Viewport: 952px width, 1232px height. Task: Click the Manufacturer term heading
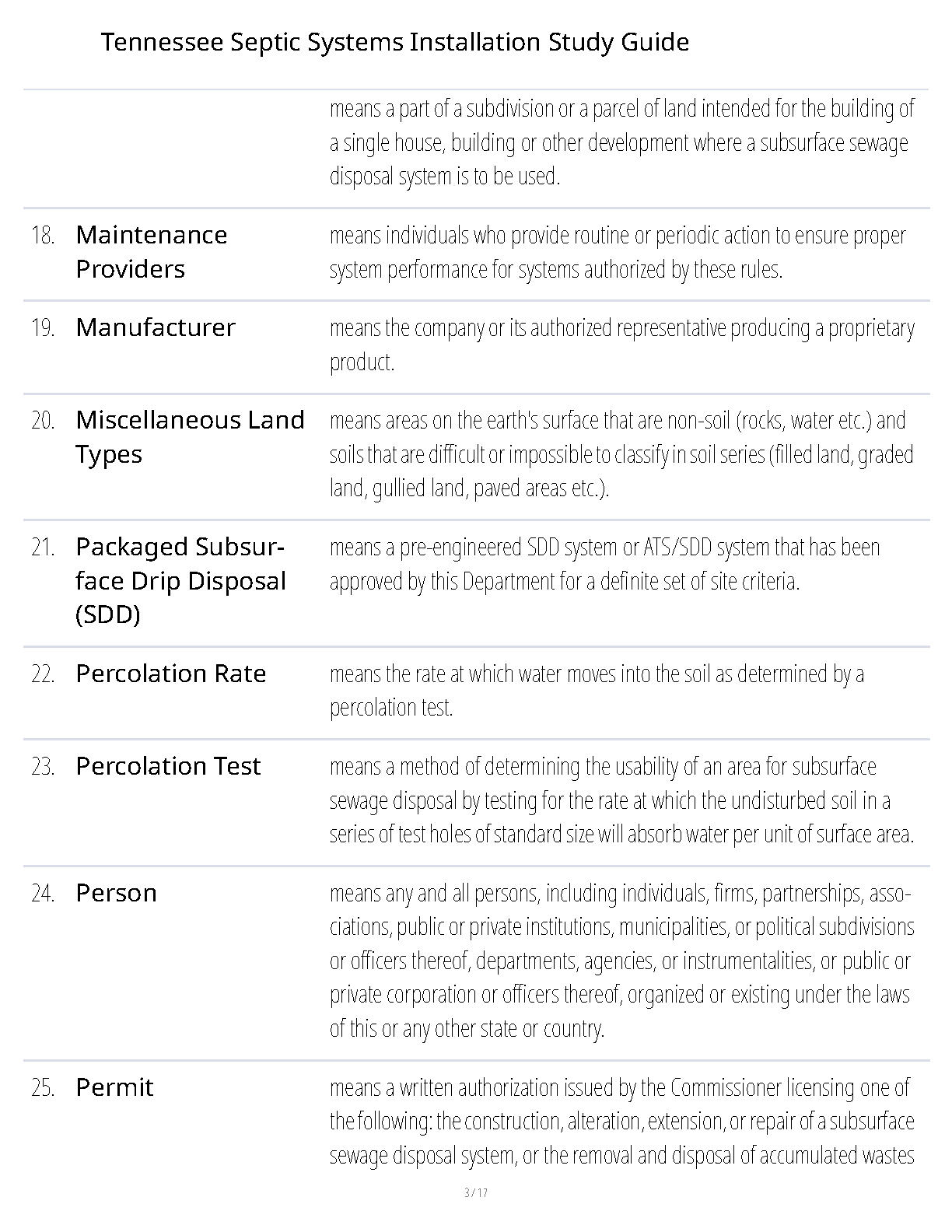click(x=156, y=327)
